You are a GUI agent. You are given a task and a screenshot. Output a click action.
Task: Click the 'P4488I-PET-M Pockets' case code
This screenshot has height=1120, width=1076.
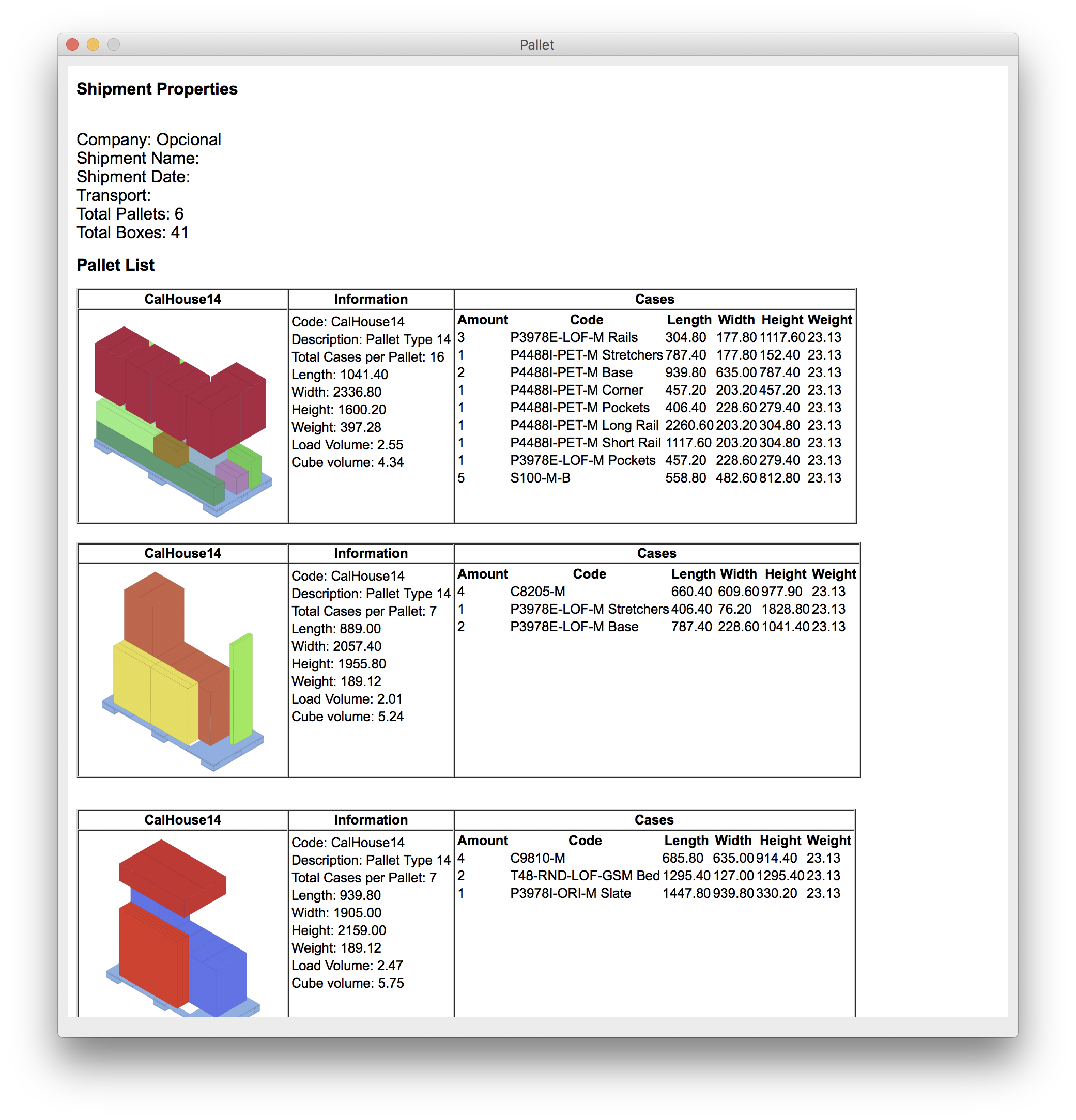580,408
